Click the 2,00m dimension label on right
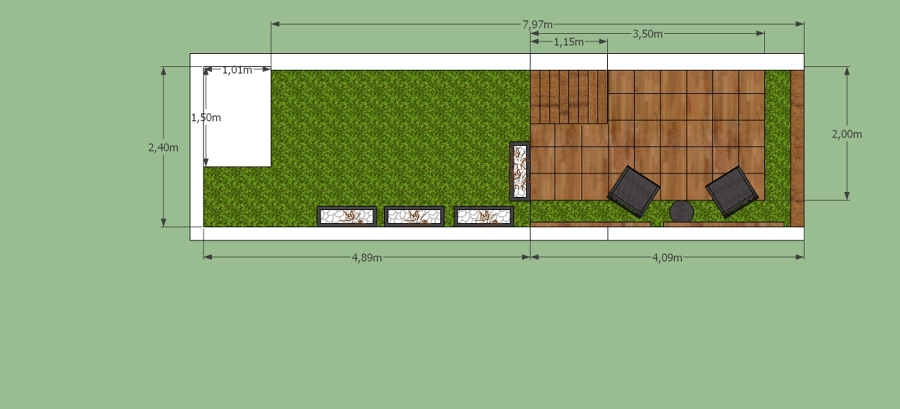Screen dimensions: 900x409 coord(846,133)
